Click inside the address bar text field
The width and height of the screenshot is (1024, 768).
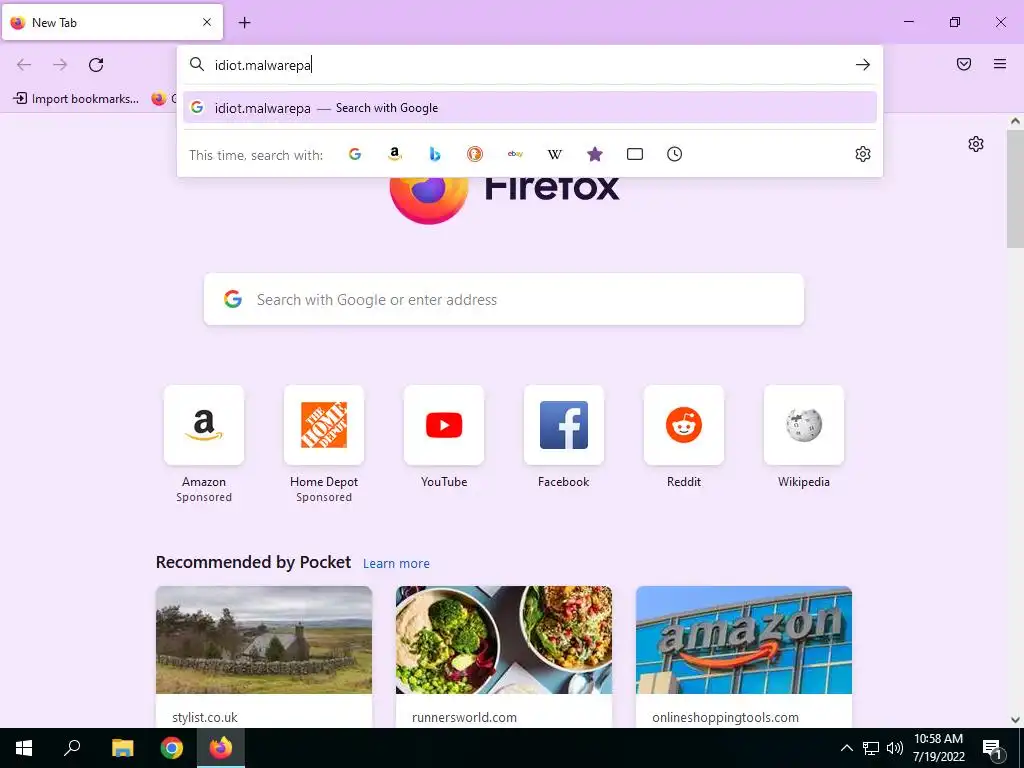(529, 65)
